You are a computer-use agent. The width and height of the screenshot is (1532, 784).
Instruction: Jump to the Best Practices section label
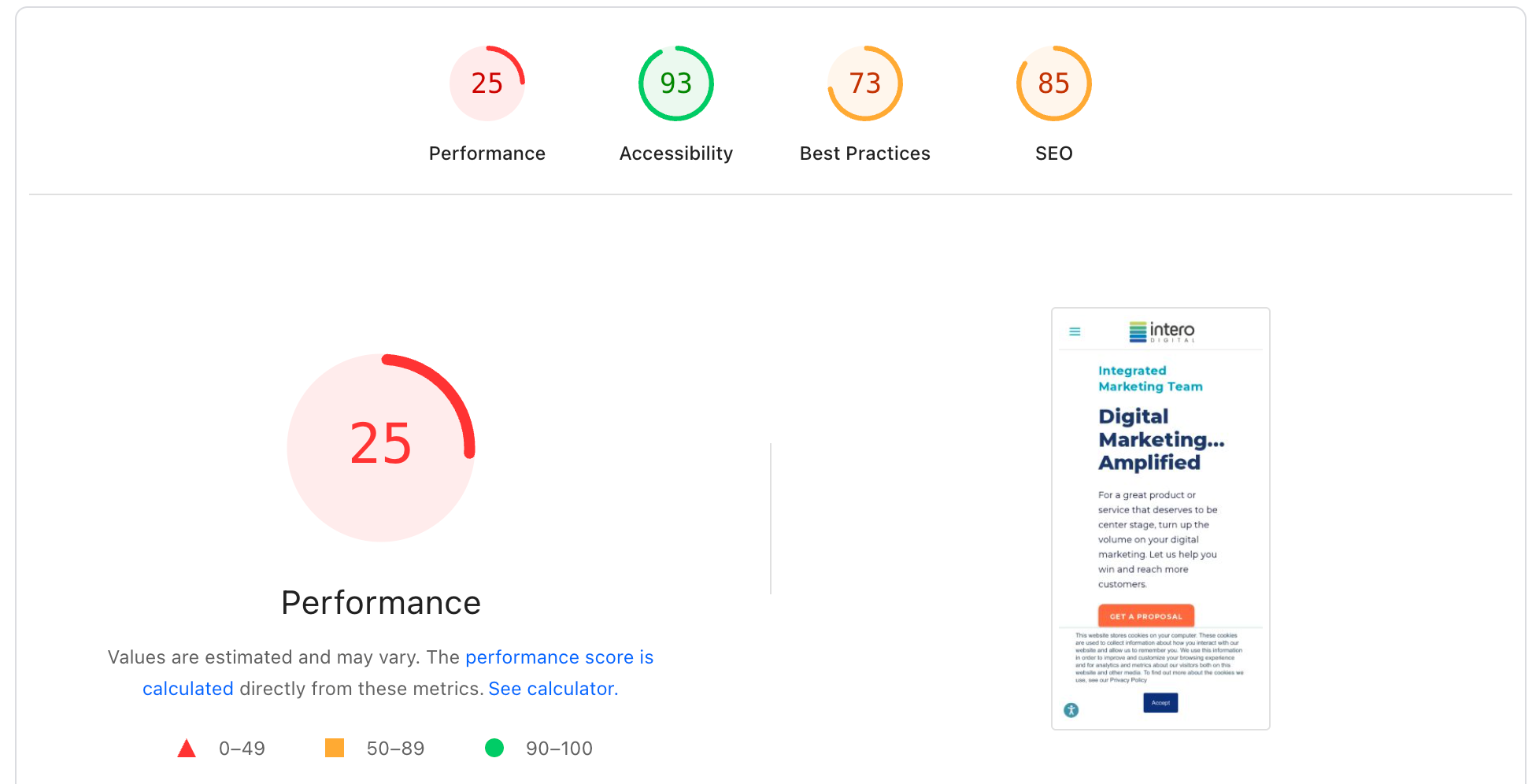click(864, 153)
